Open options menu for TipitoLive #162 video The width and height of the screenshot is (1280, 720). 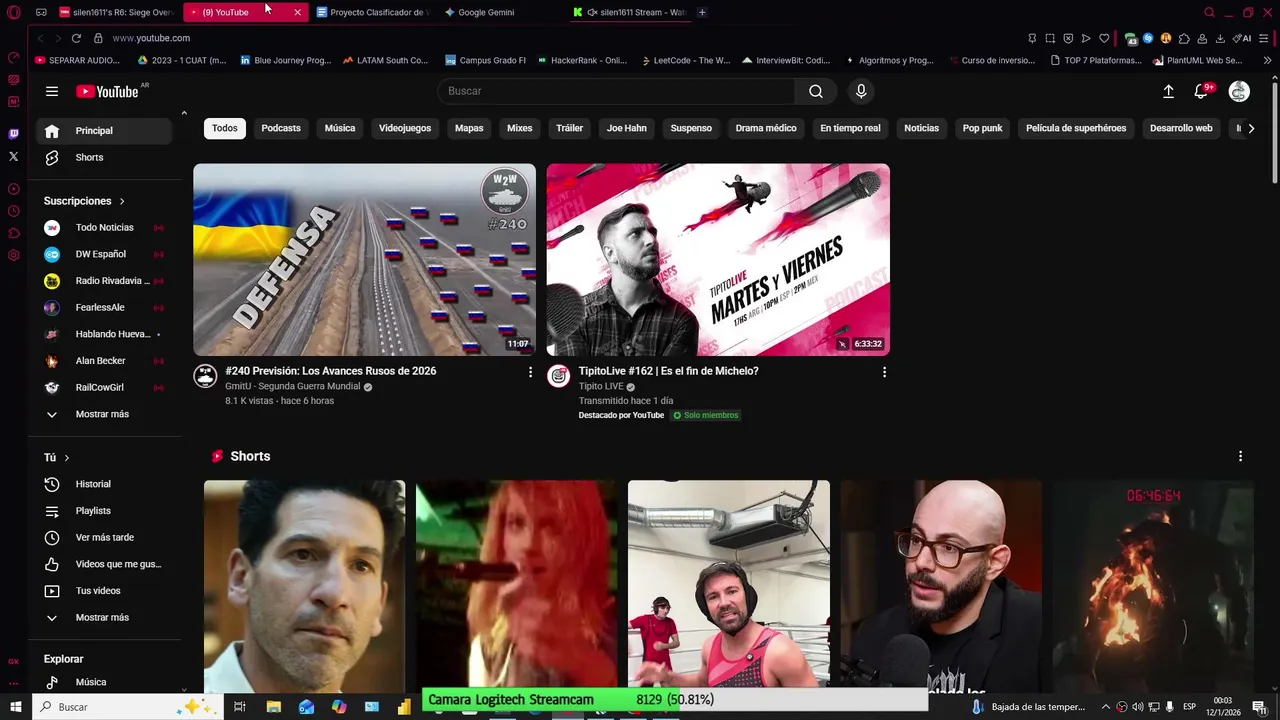884,372
